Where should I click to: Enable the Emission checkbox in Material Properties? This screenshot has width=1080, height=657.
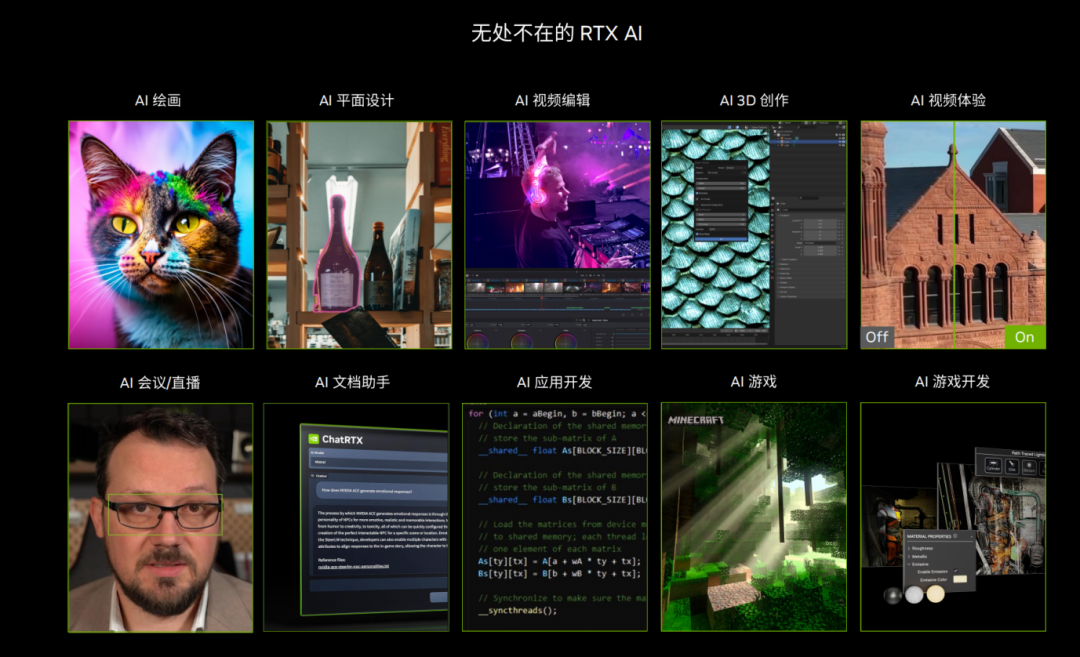tap(955, 571)
